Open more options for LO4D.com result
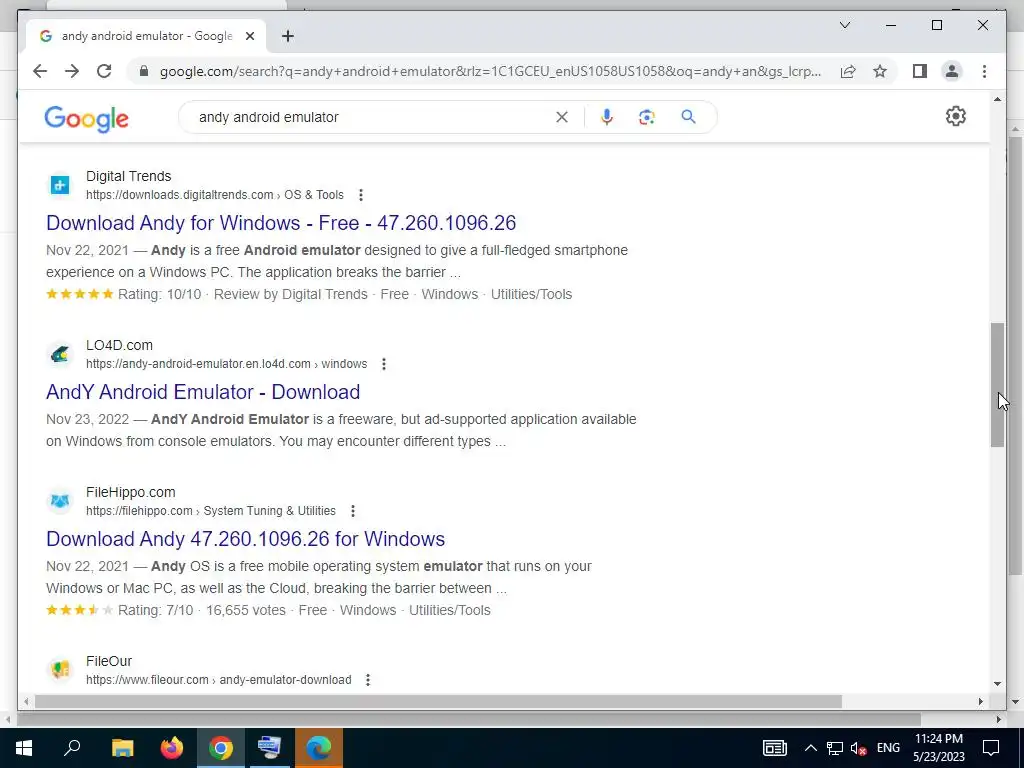 tap(384, 364)
